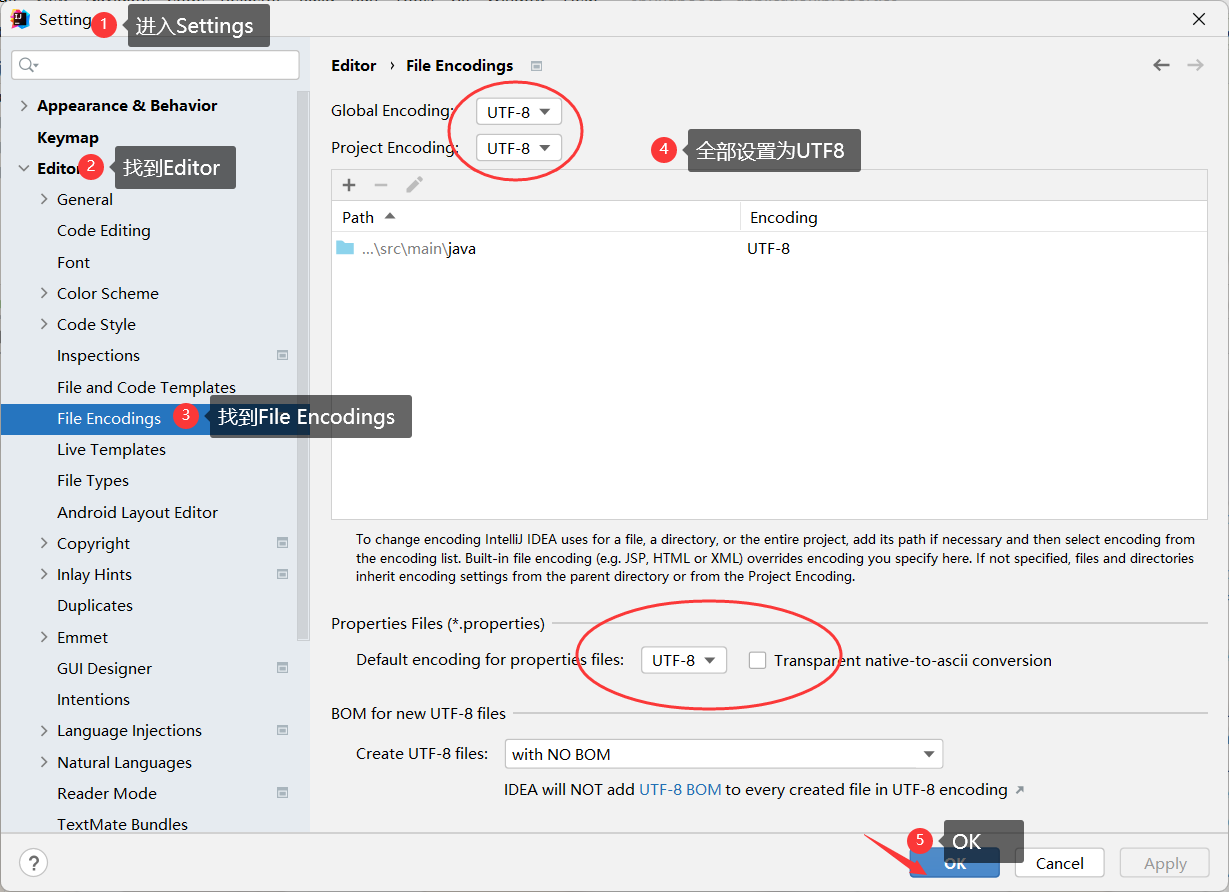Image resolution: width=1229 pixels, height=892 pixels.
Task: Open the Font settings page
Action: point(74,262)
